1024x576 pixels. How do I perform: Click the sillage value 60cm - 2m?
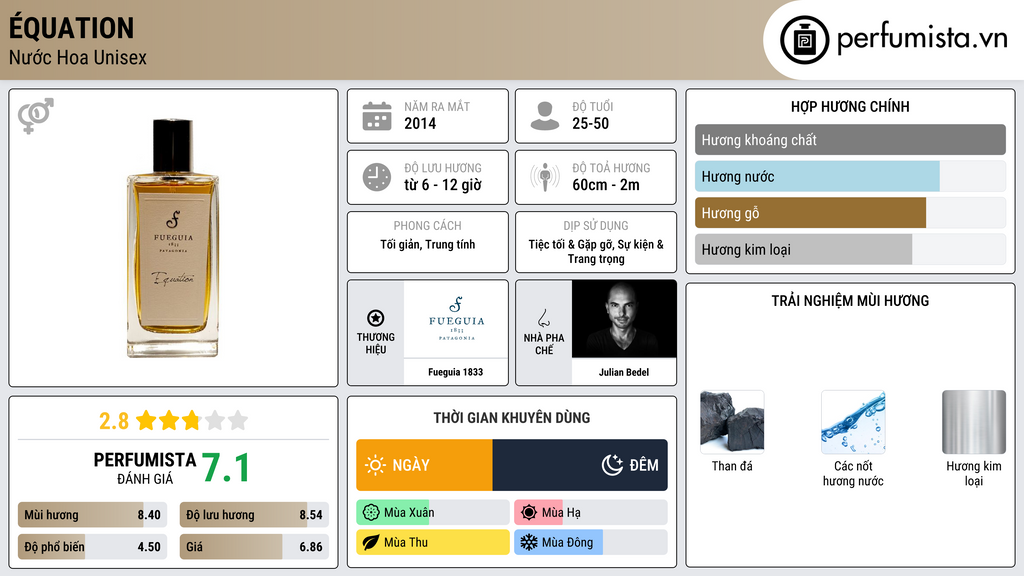pyautogui.click(x=606, y=185)
